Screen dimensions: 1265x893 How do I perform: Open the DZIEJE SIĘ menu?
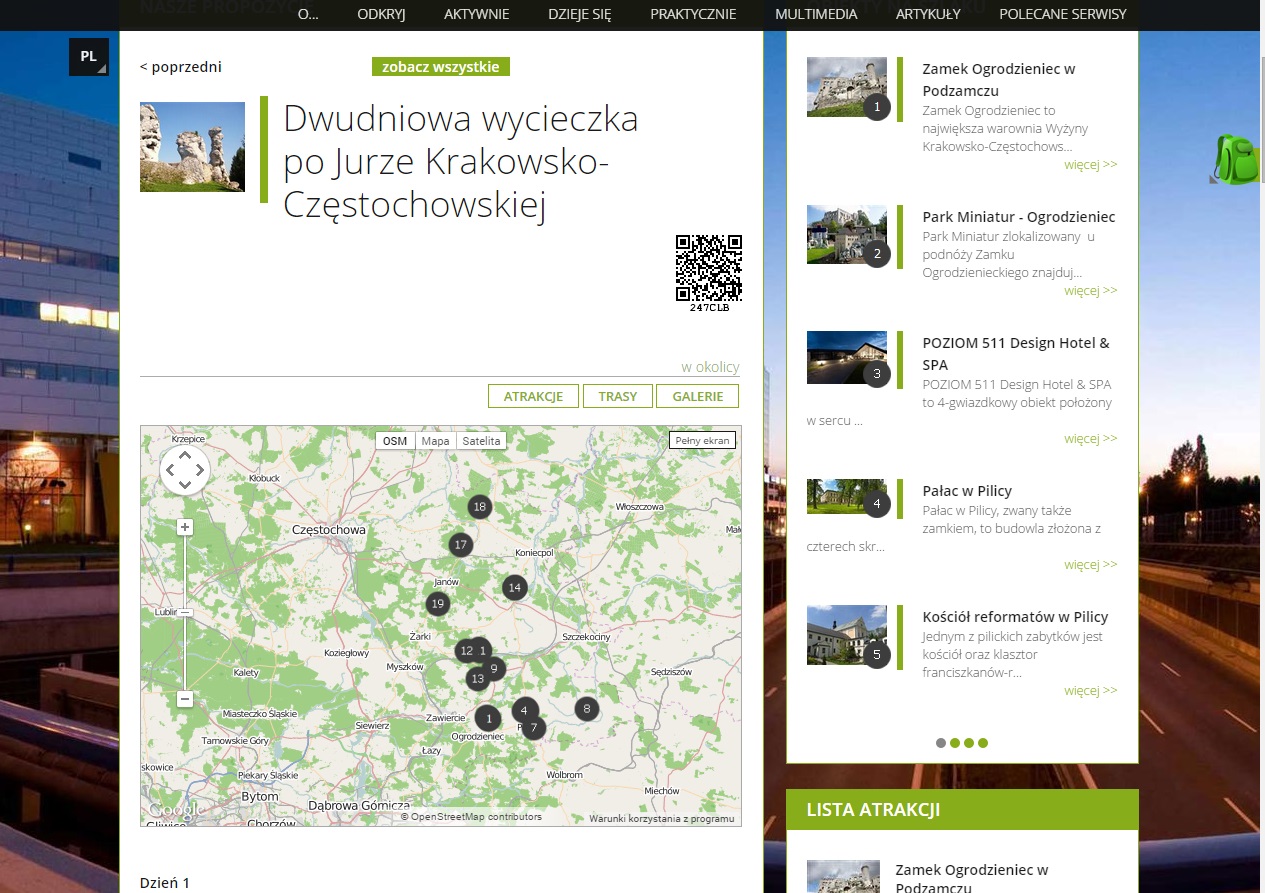point(579,14)
